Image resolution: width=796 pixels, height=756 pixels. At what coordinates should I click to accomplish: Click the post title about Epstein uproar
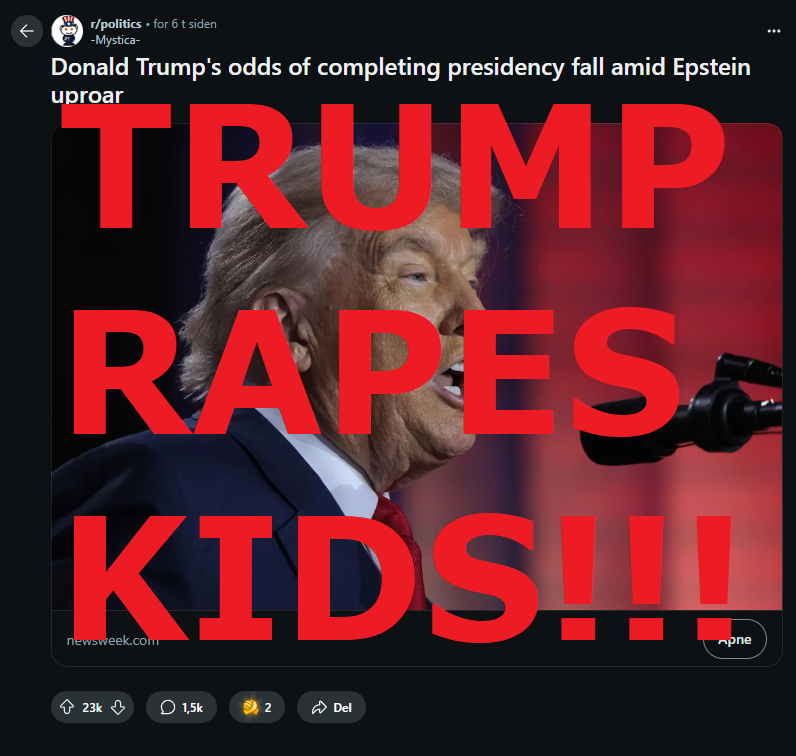(401, 80)
